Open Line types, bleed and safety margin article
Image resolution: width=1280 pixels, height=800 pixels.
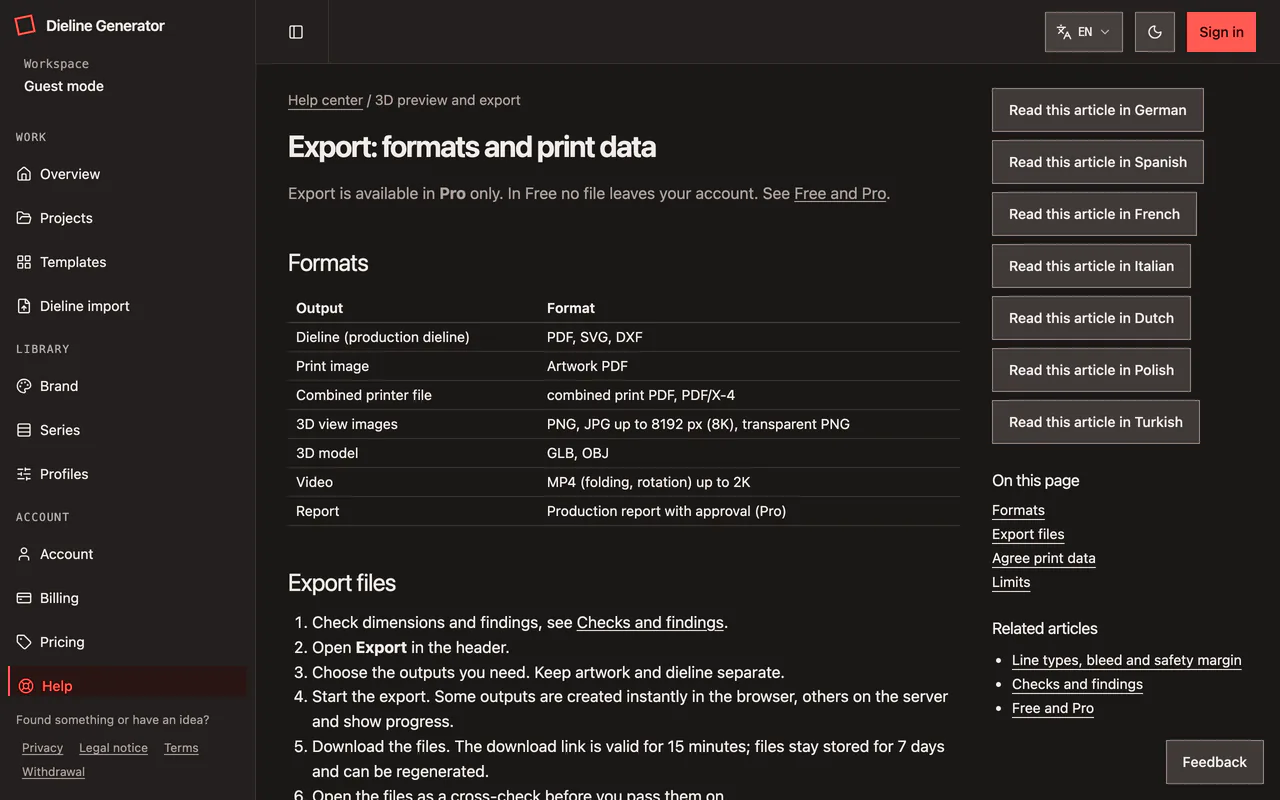pyautogui.click(x=1126, y=660)
